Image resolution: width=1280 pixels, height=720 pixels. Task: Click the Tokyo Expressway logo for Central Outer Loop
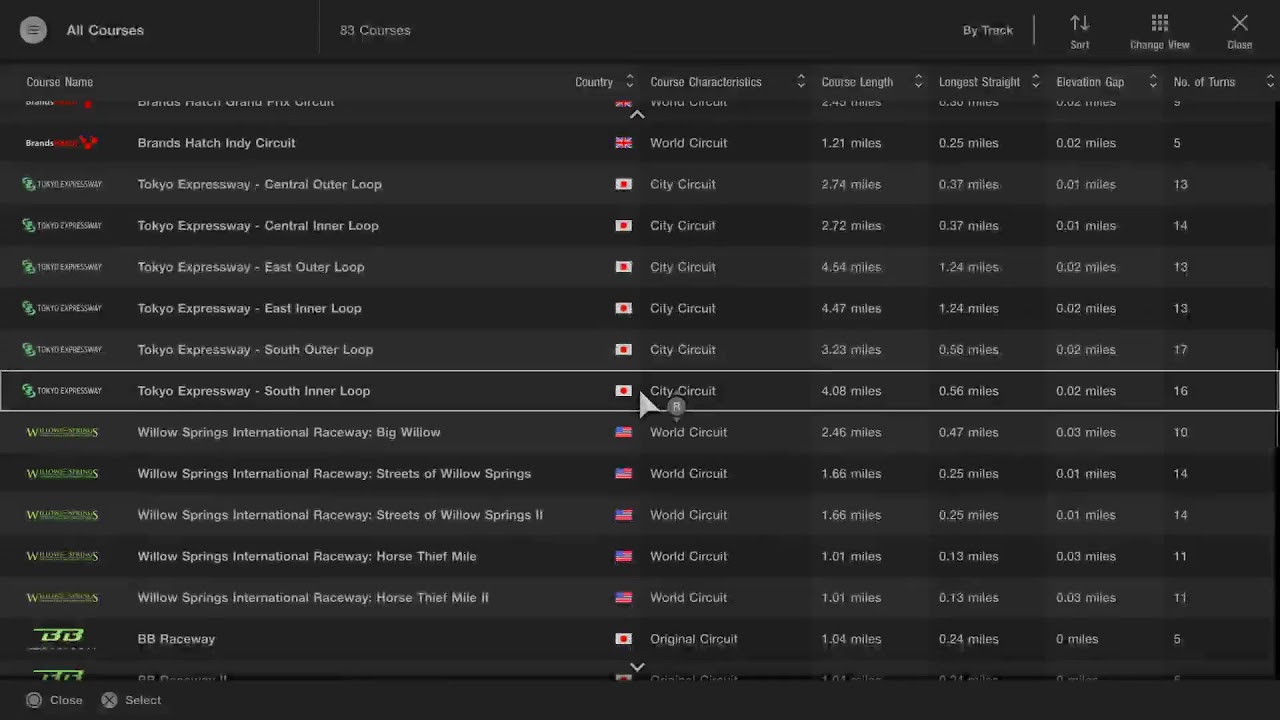click(62, 184)
